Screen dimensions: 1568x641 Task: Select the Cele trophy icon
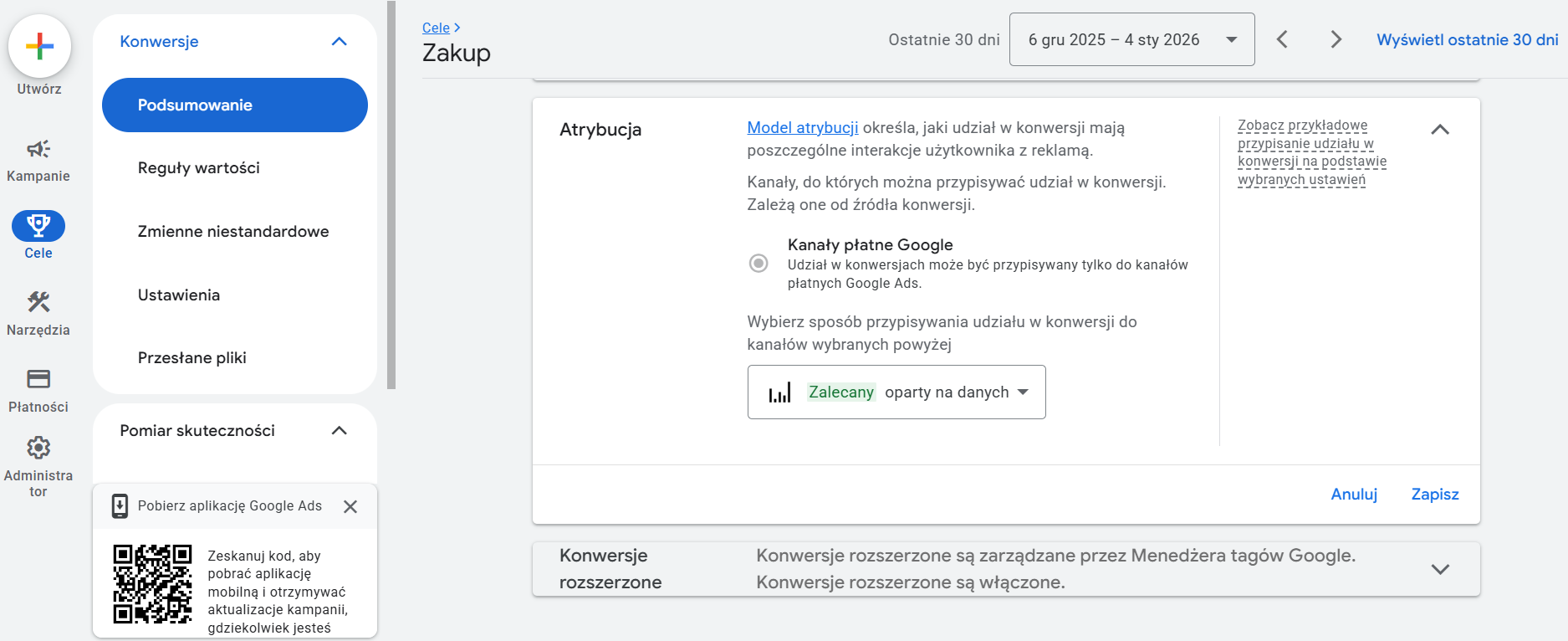pos(38,226)
